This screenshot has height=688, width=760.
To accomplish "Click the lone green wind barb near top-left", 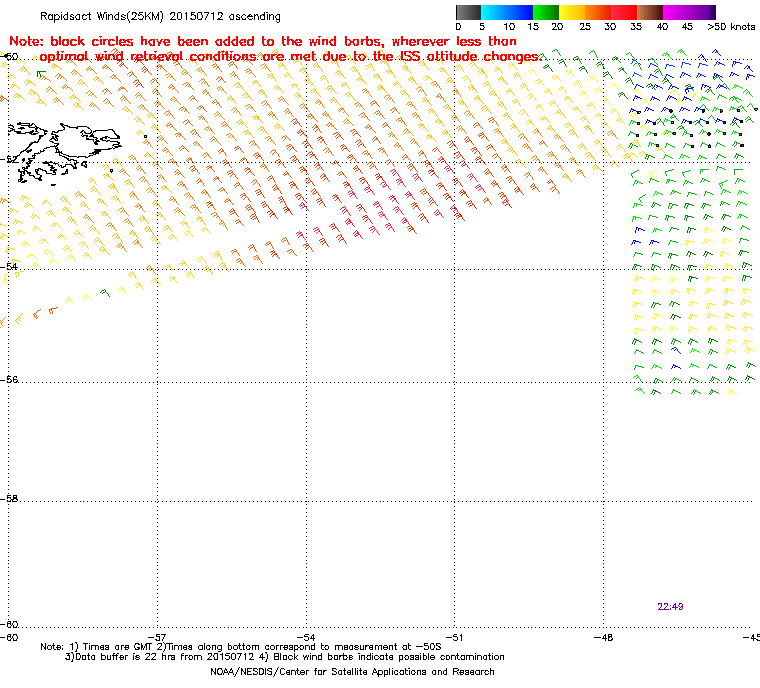I will click(42, 75).
